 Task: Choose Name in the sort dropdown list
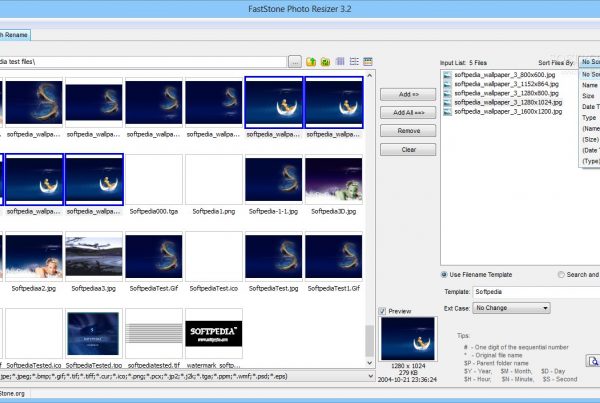(590, 85)
